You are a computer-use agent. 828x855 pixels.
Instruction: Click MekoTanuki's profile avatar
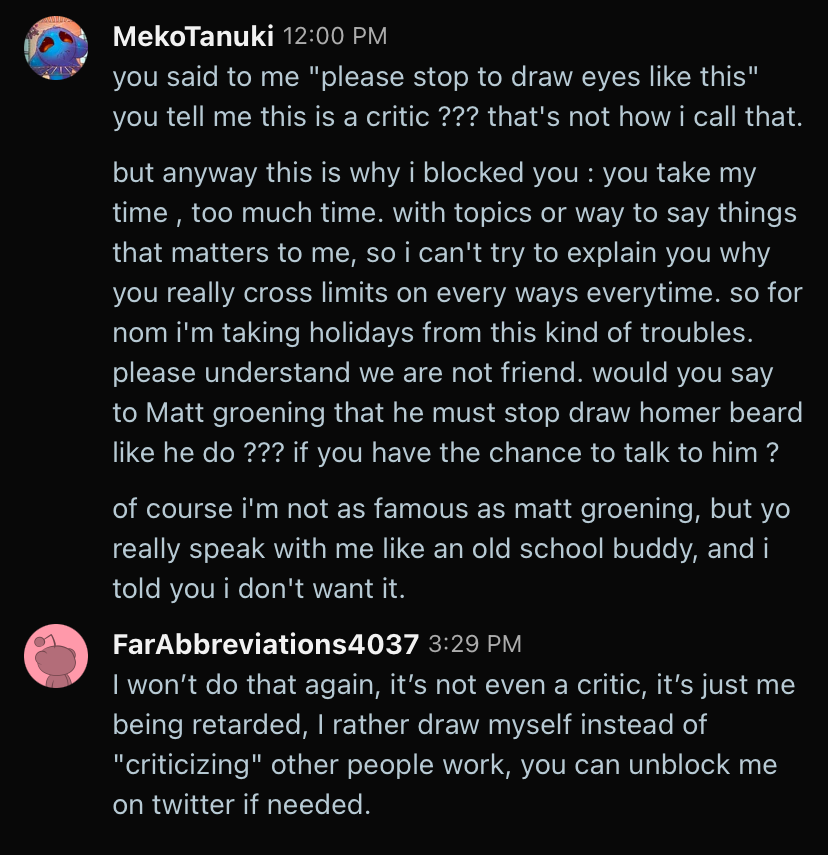[56, 48]
